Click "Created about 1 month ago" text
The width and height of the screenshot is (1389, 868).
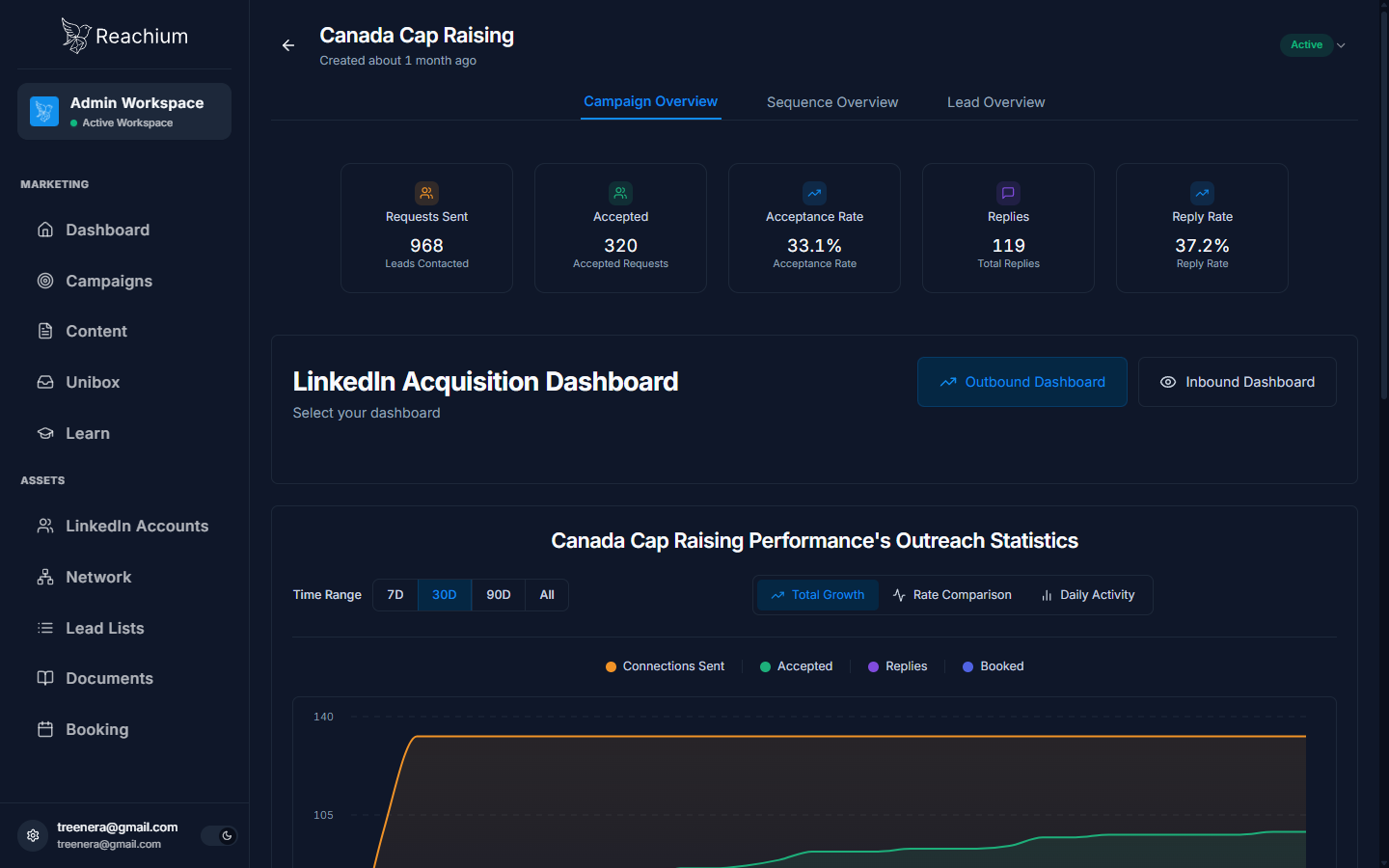point(398,61)
